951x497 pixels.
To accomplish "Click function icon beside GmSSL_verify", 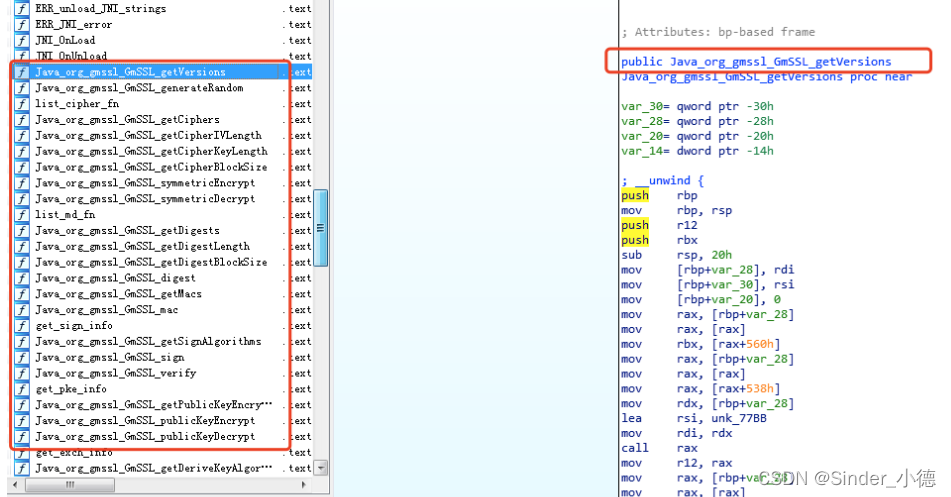I will tap(22, 373).
